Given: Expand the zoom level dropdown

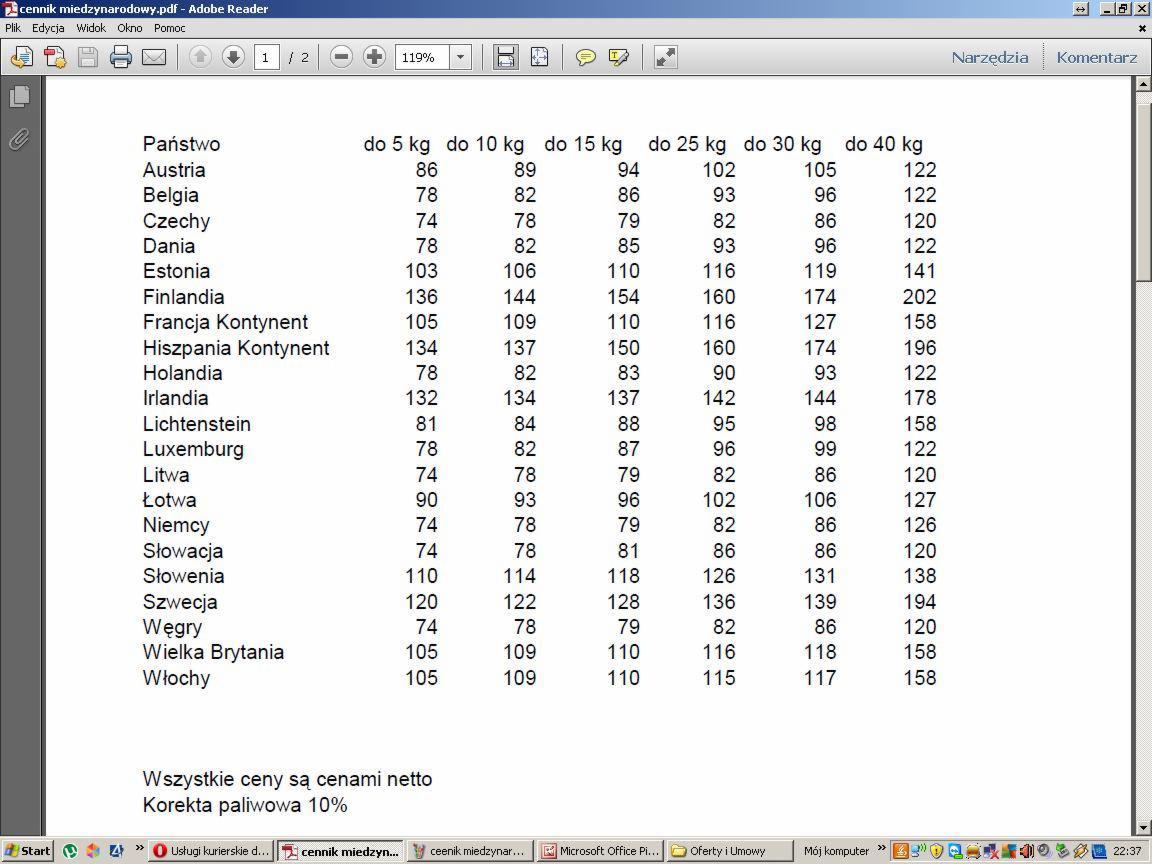Looking at the screenshot, I should pyautogui.click(x=461, y=57).
